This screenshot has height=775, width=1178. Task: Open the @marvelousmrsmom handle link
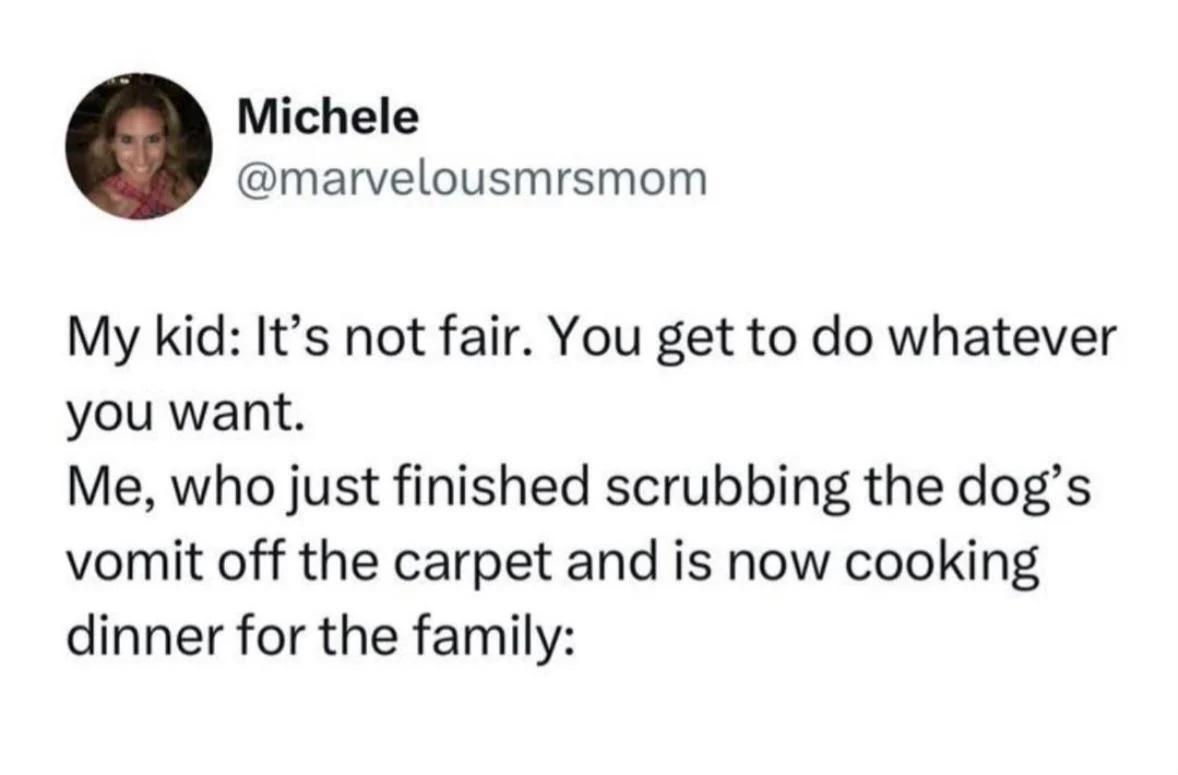click(473, 179)
